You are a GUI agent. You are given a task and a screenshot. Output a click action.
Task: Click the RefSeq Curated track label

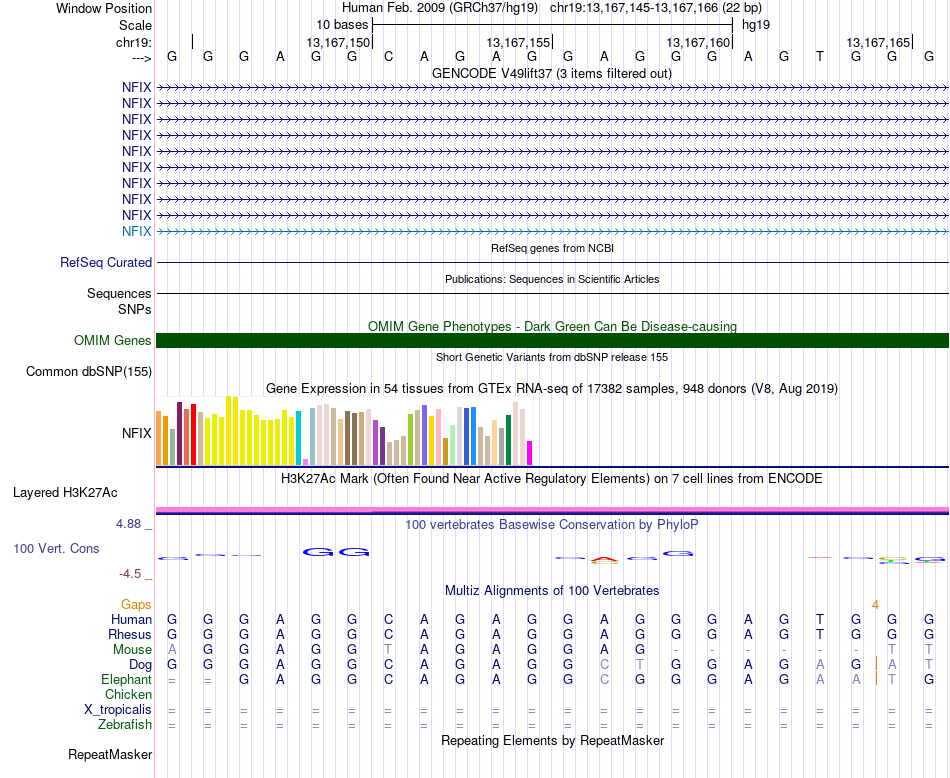click(105, 262)
